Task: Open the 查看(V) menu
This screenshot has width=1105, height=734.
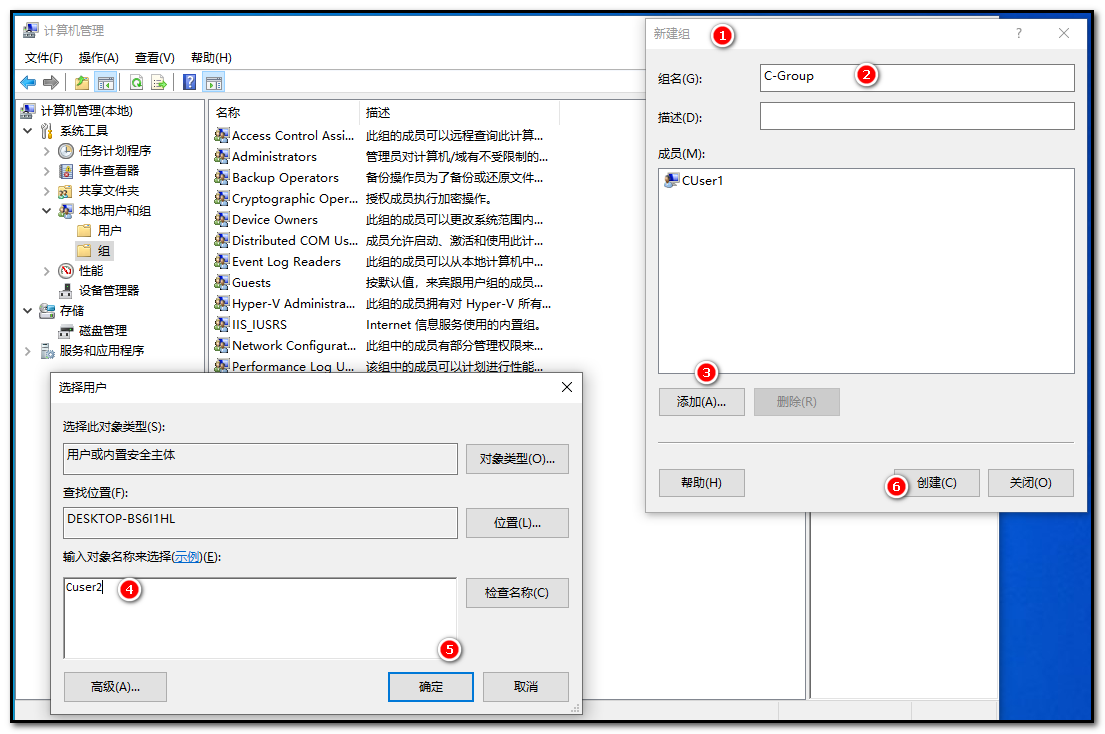Action: pyautogui.click(x=154, y=58)
